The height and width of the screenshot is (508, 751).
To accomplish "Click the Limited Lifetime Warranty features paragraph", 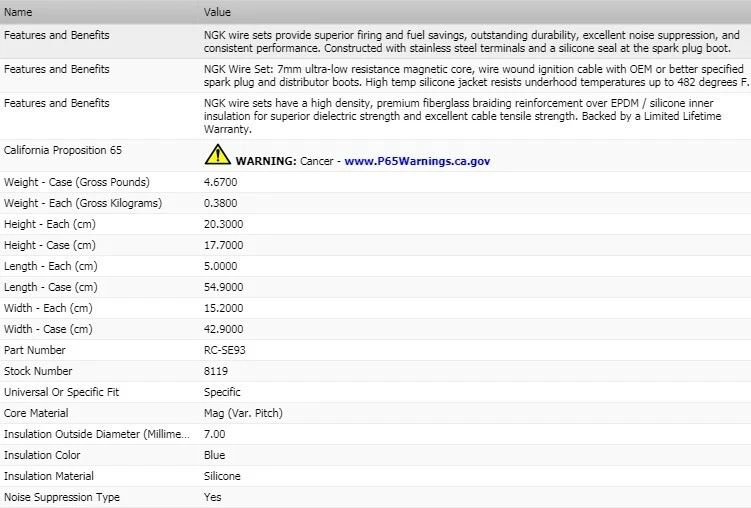I will [x=463, y=116].
